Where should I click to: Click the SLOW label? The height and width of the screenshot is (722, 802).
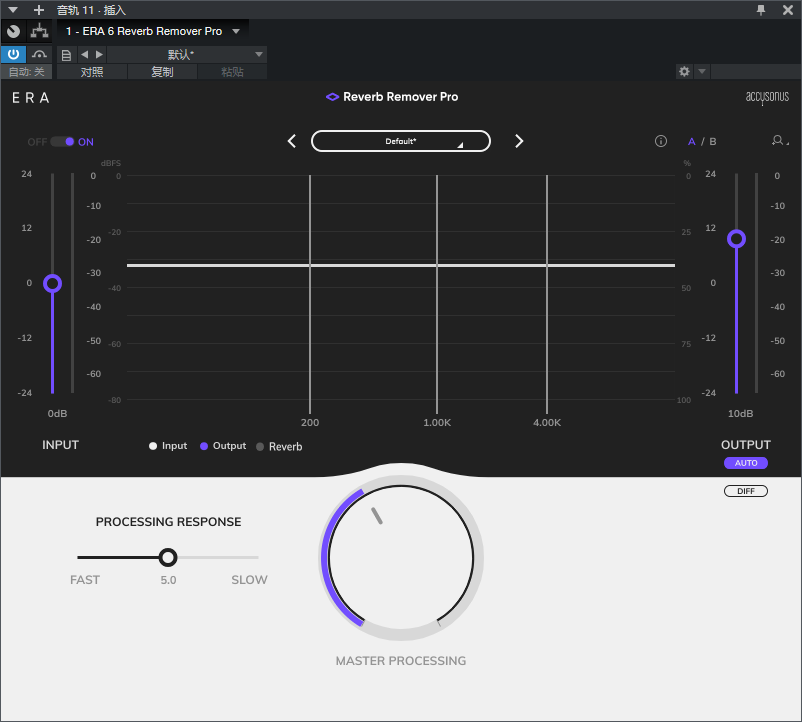250,580
